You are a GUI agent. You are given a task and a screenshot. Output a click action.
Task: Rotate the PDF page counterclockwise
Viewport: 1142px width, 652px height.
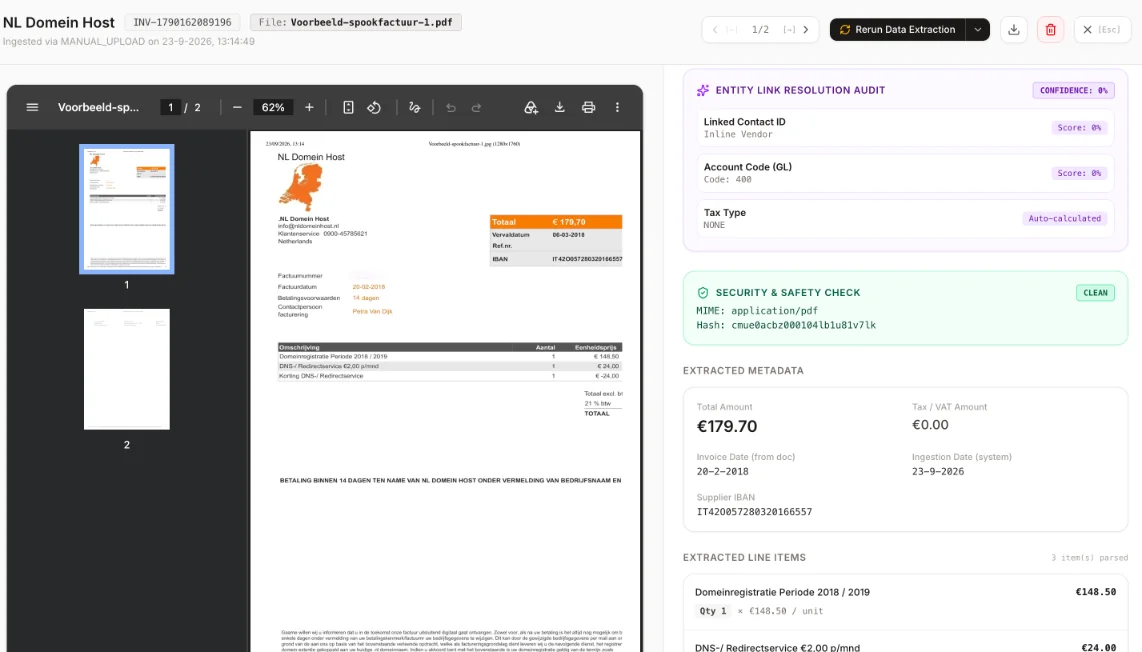pos(374,107)
